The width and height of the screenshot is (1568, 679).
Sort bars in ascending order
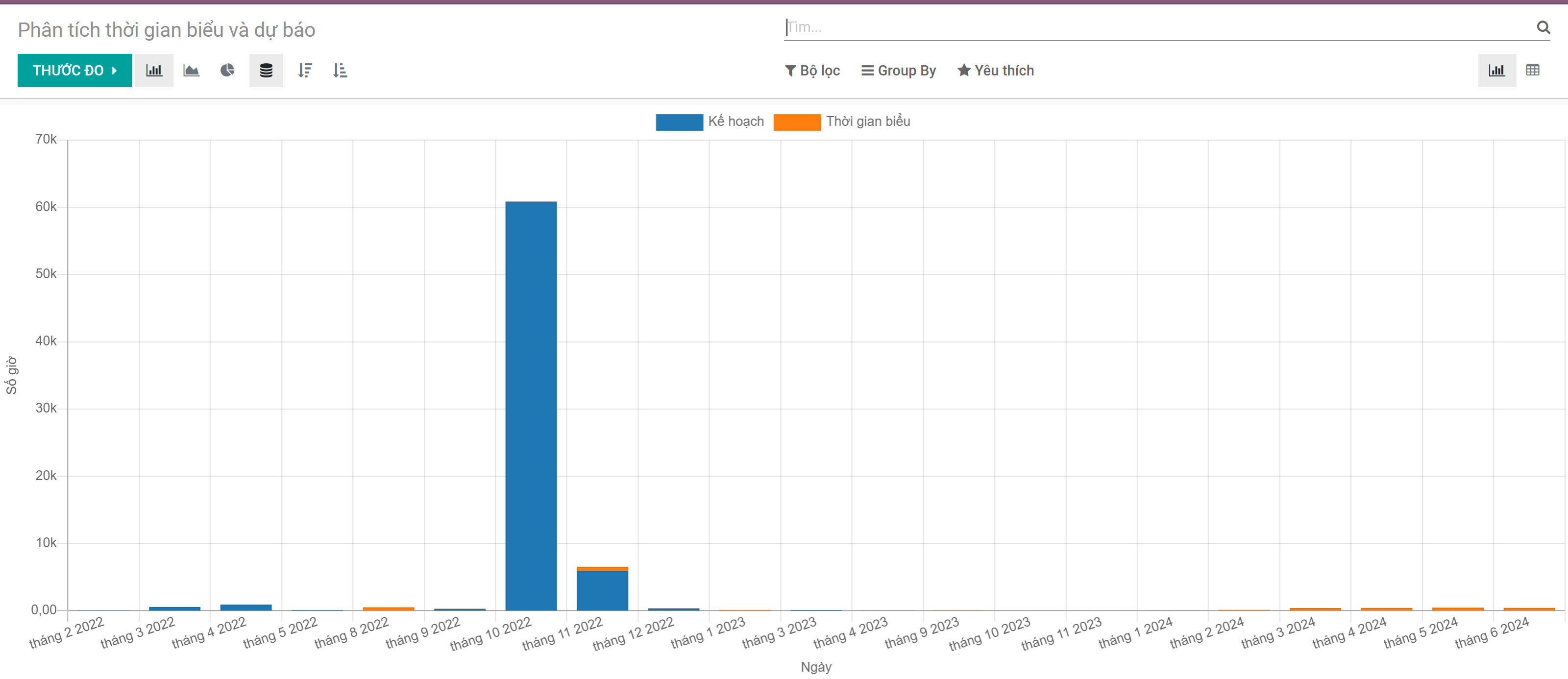pyautogui.click(x=340, y=71)
